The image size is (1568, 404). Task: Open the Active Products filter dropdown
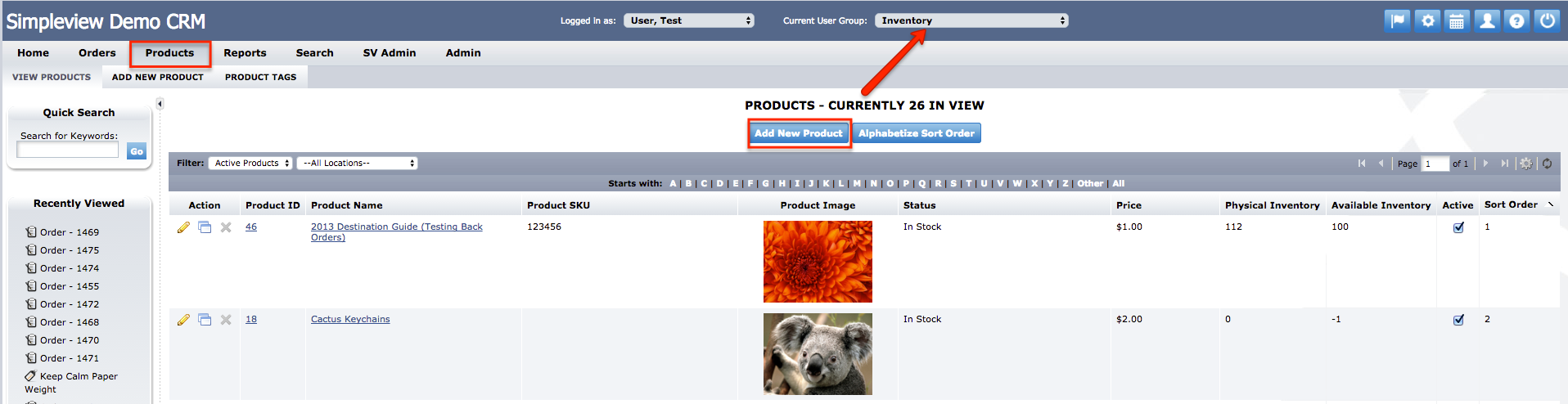pos(250,164)
